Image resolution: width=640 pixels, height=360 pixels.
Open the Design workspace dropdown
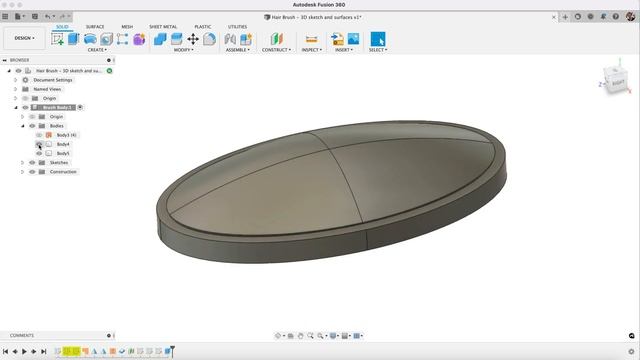[x=24, y=38]
